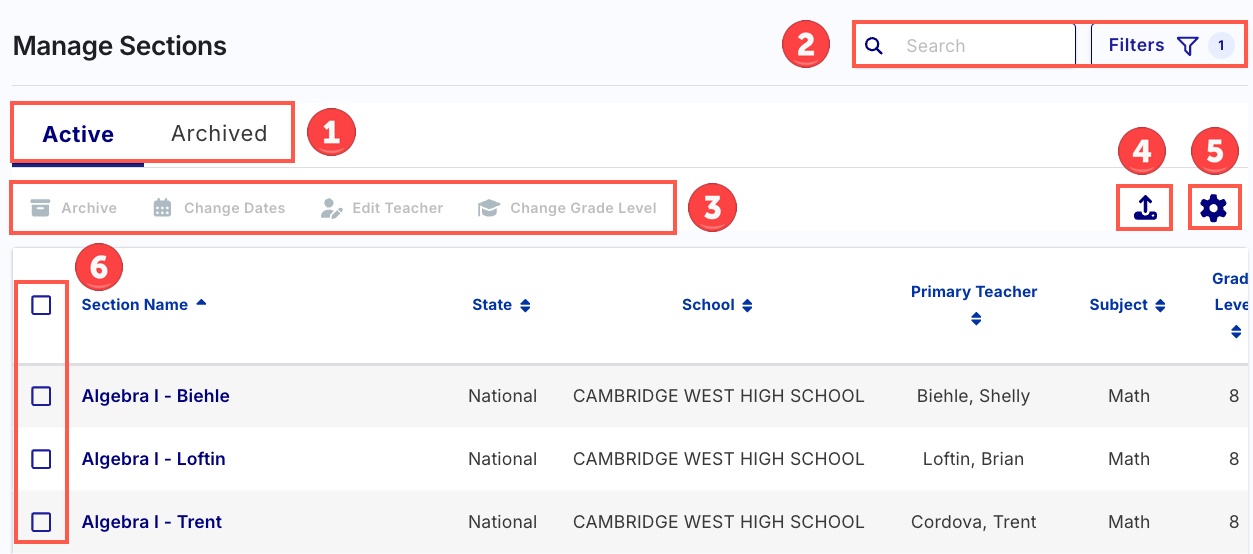Click the Change Grade Level graduation cap icon
The height and width of the screenshot is (554, 1253).
[x=489, y=208]
